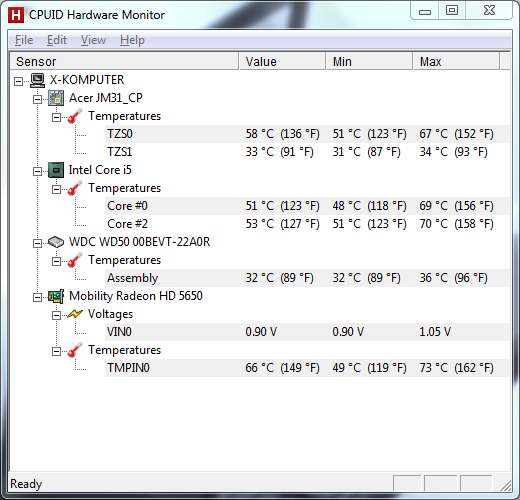Click VIN0 max value 1.05 V
520x500 pixels.
point(435,332)
